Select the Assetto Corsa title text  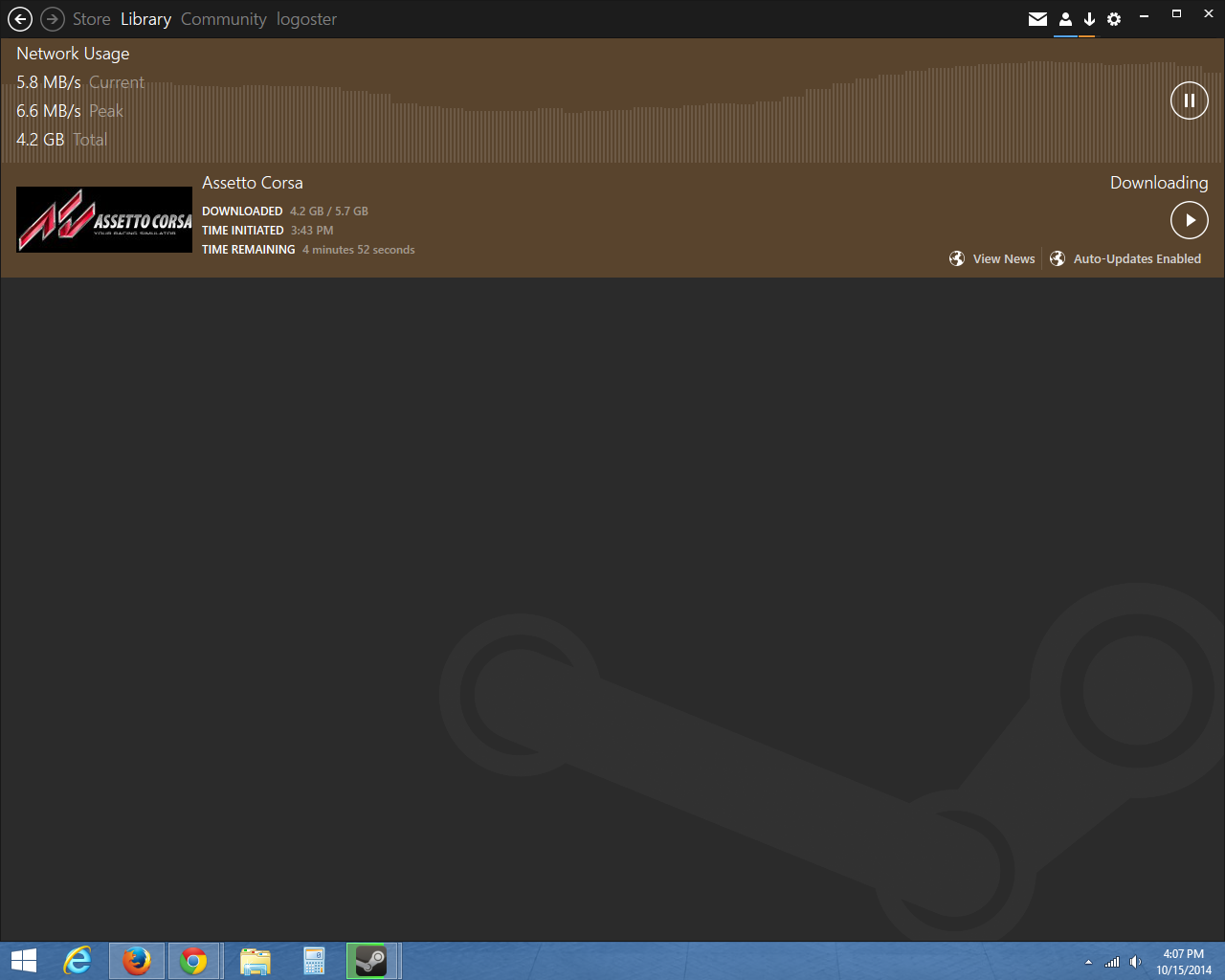[253, 183]
